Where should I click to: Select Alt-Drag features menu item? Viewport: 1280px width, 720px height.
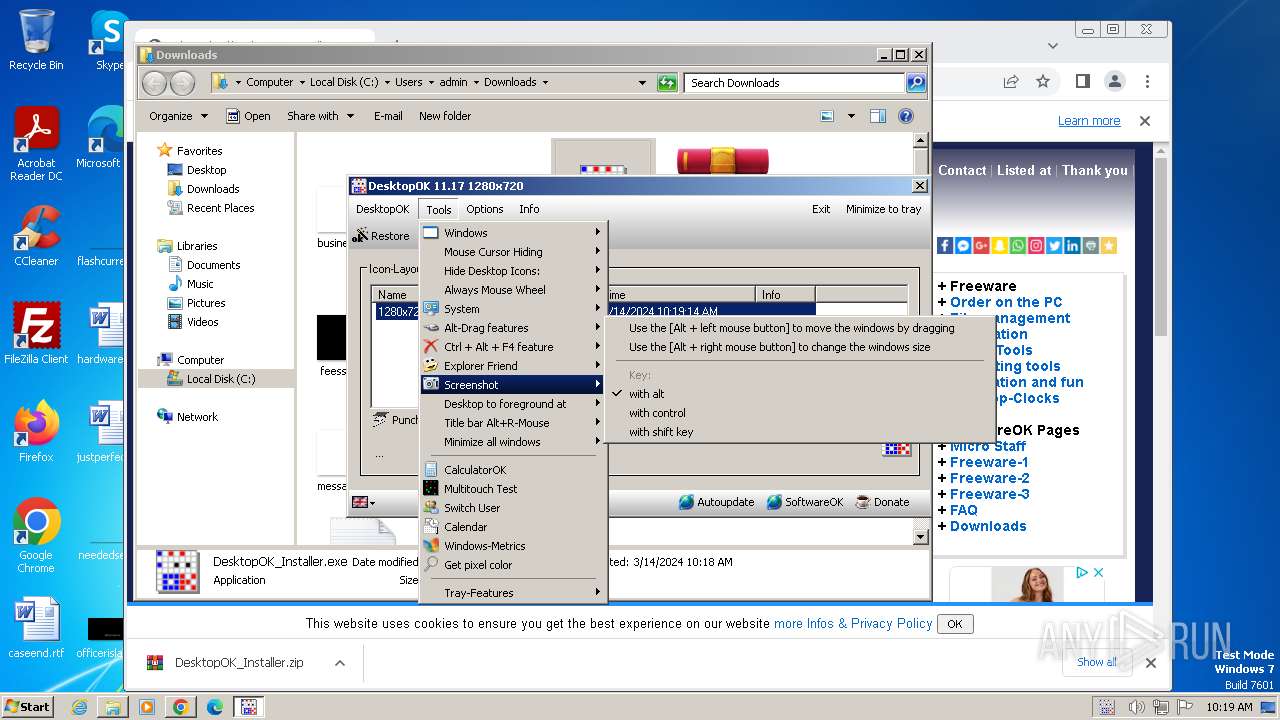[x=513, y=328]
